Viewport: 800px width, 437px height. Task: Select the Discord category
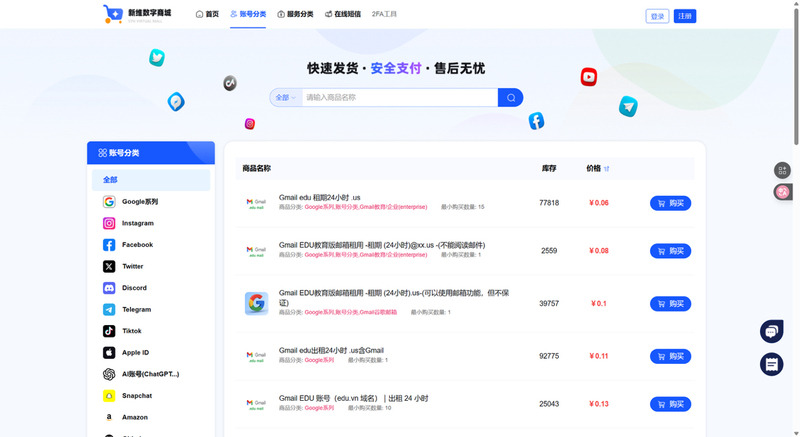[x=134, y=288]
